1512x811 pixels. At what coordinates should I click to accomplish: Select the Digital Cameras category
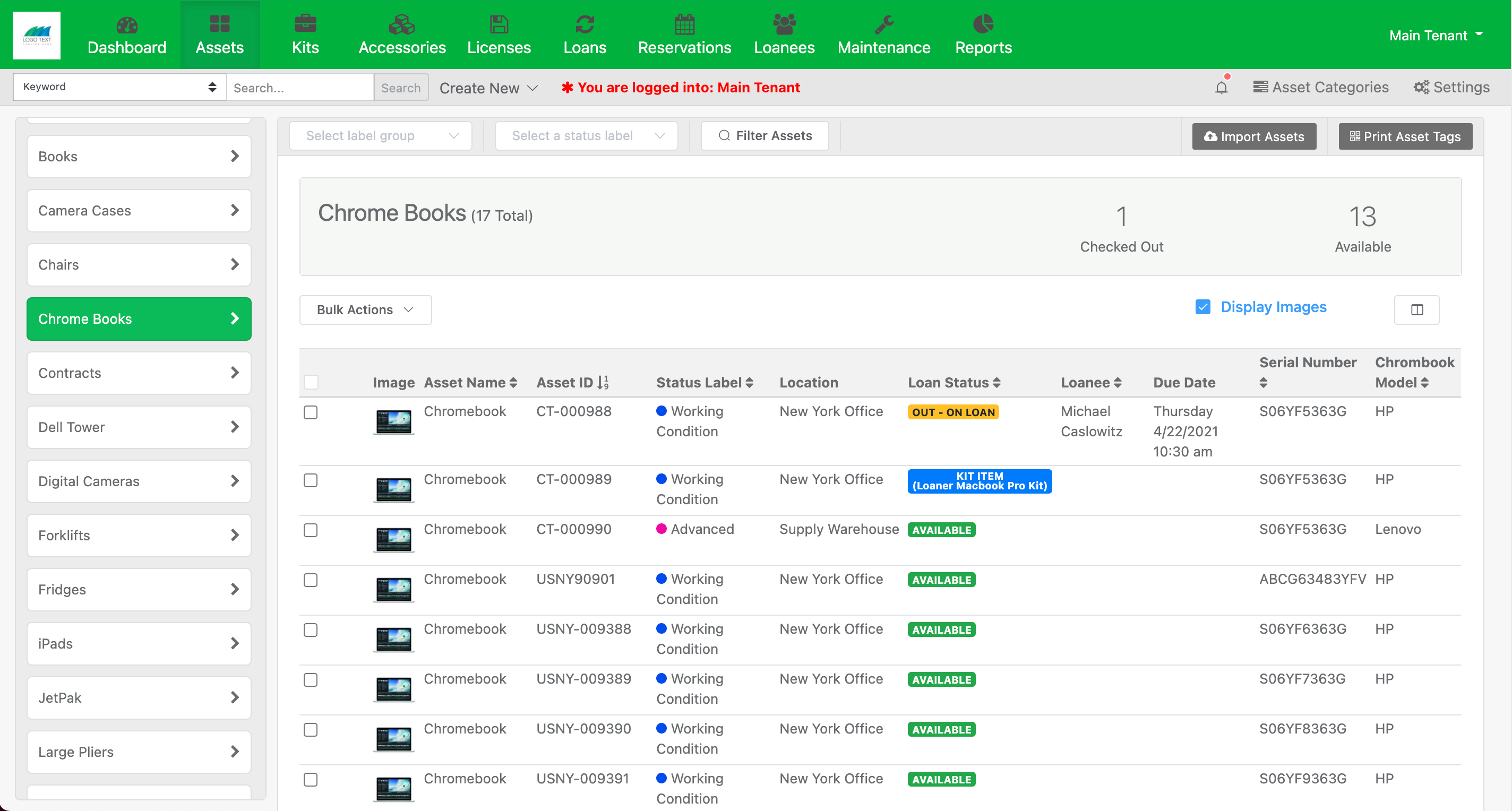(x=139, y=481)
